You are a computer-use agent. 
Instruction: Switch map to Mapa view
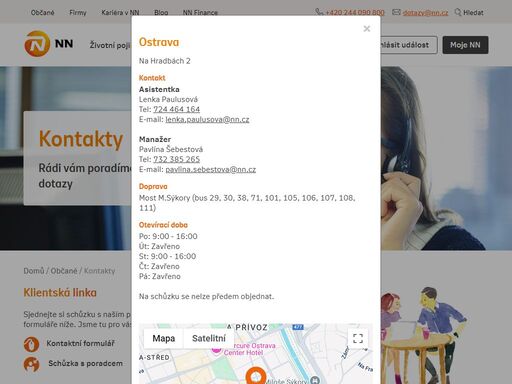164,339
